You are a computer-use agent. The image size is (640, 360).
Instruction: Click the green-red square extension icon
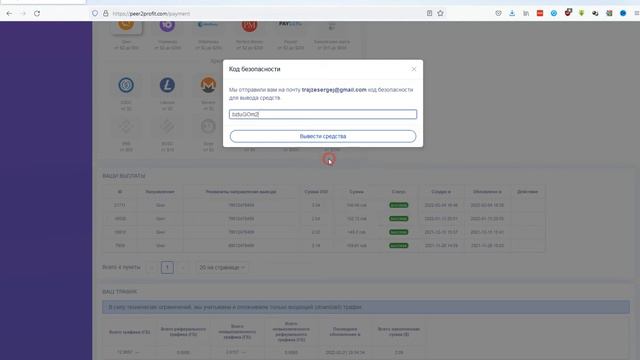[x=609, y=13]
